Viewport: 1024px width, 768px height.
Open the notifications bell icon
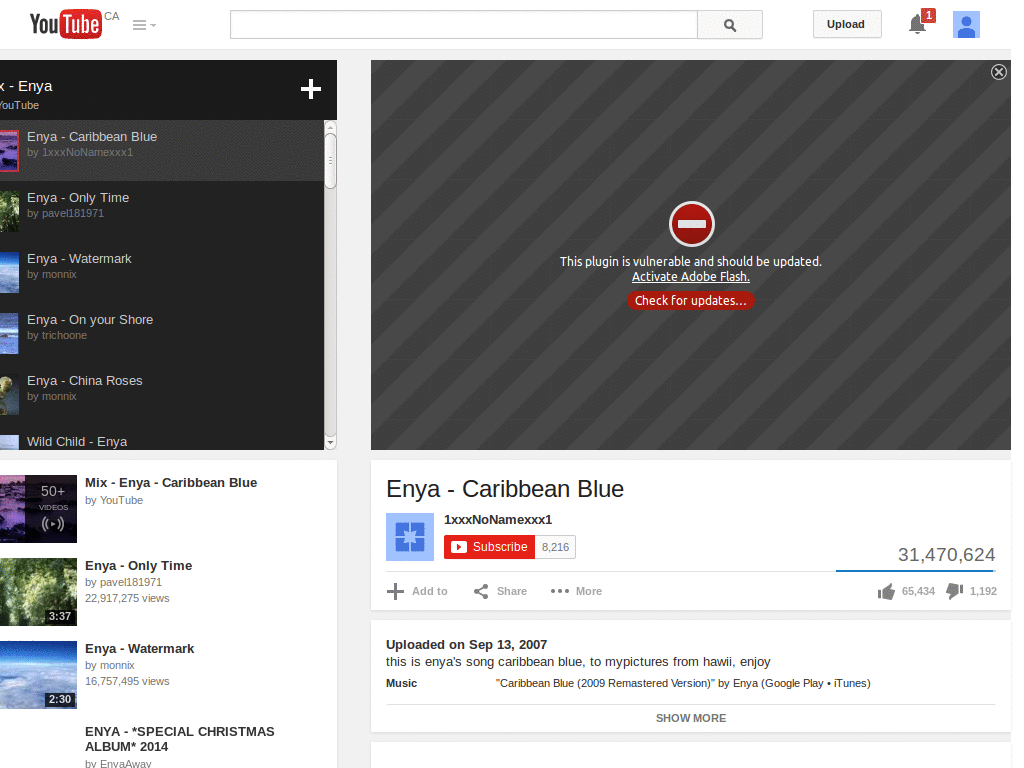point(917,25)
